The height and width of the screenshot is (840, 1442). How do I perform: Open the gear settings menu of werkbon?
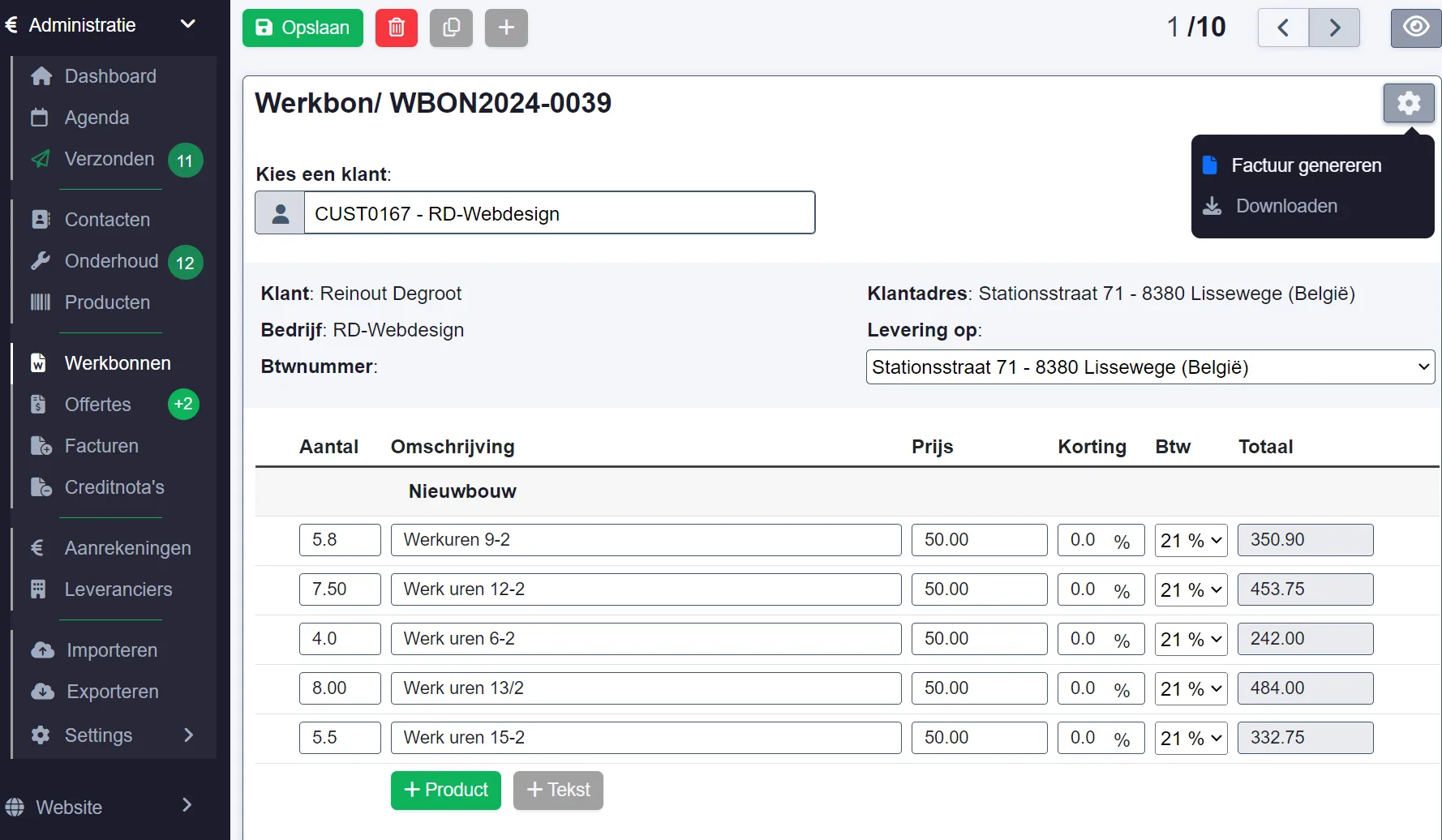click(1408, 103)
